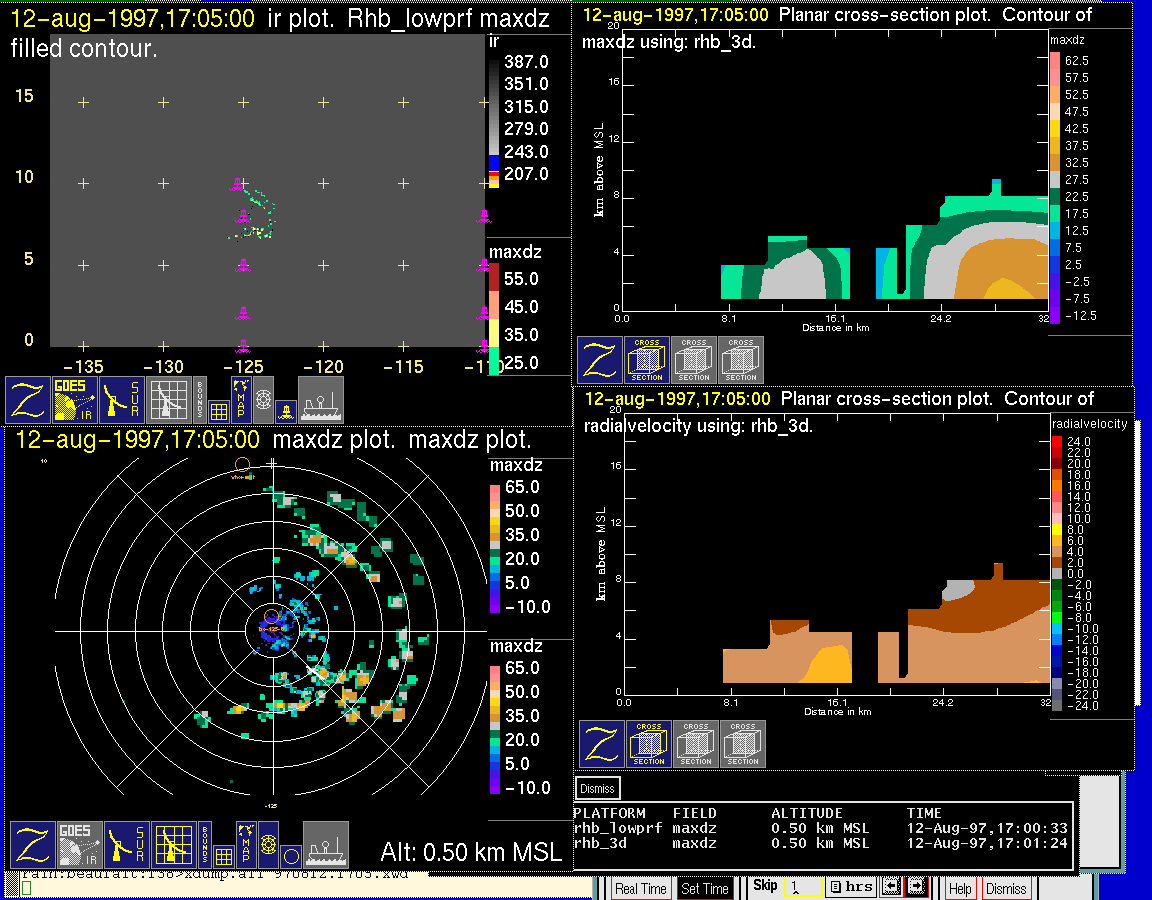This screenshot has width=1152, height=900.
Task: Step time forward with right arrow button
Action: point(916,887)
